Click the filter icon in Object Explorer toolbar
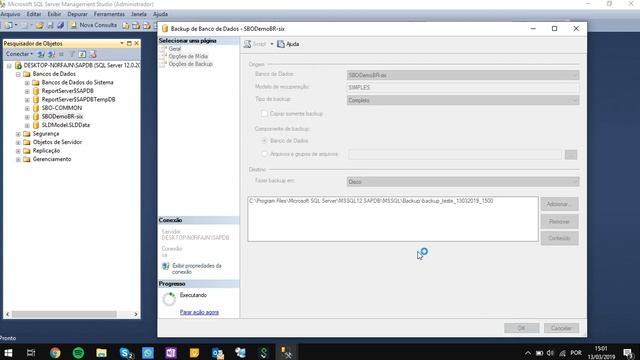Viewport: 640px width, 360px height. [x=72, y=54]
